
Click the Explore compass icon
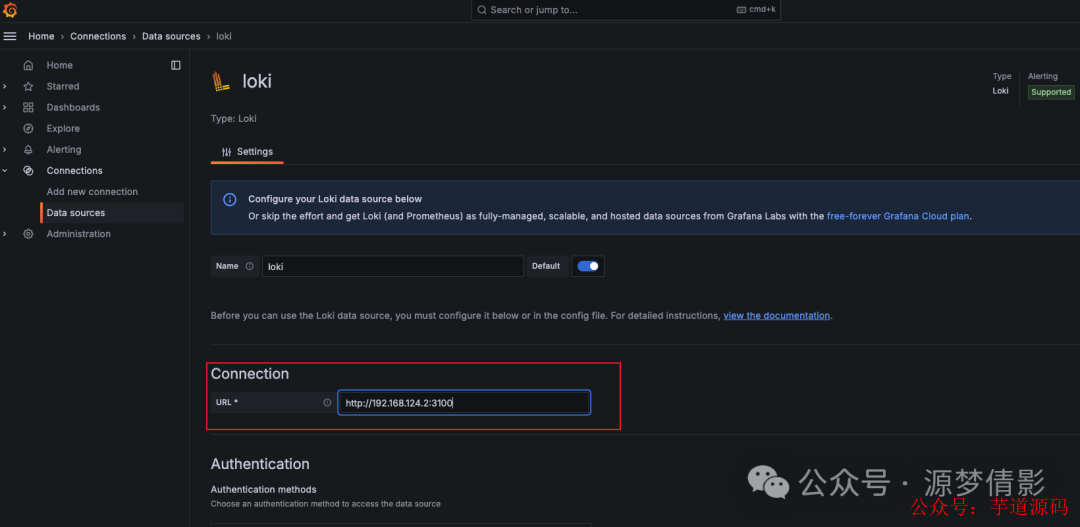(28, 129)
